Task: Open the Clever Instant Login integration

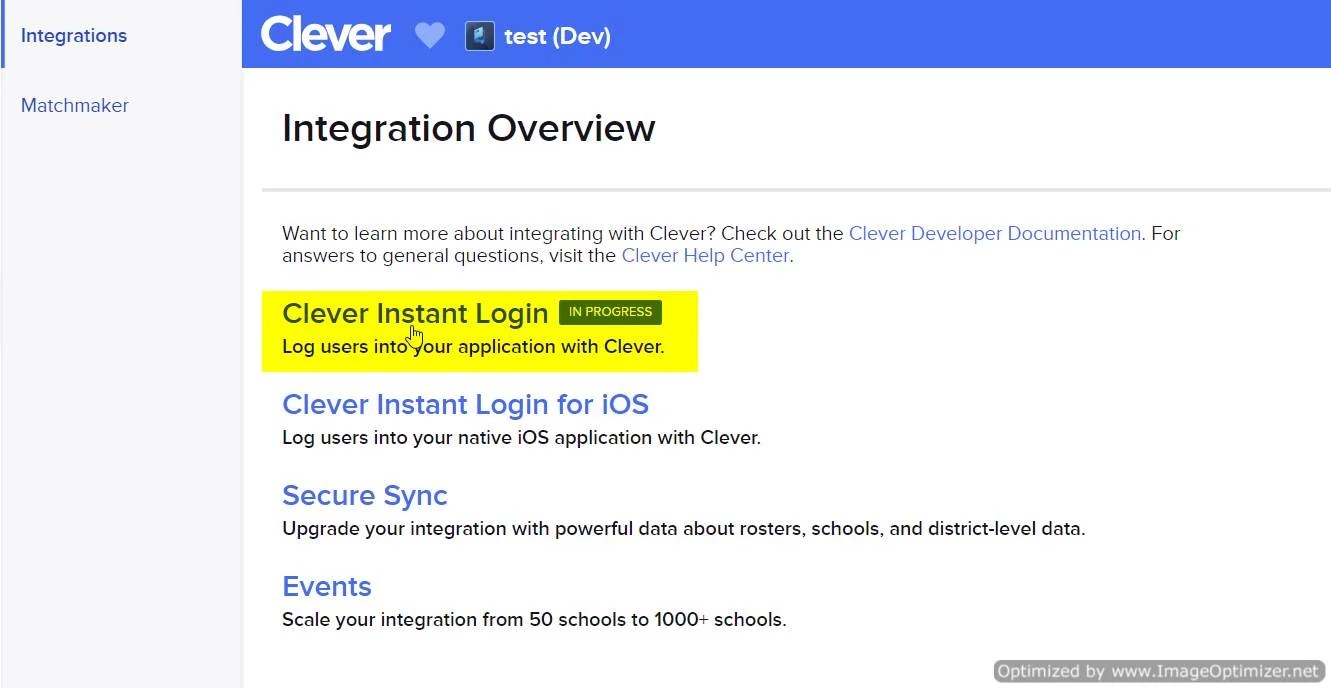Action: click(x=415, y=313)
